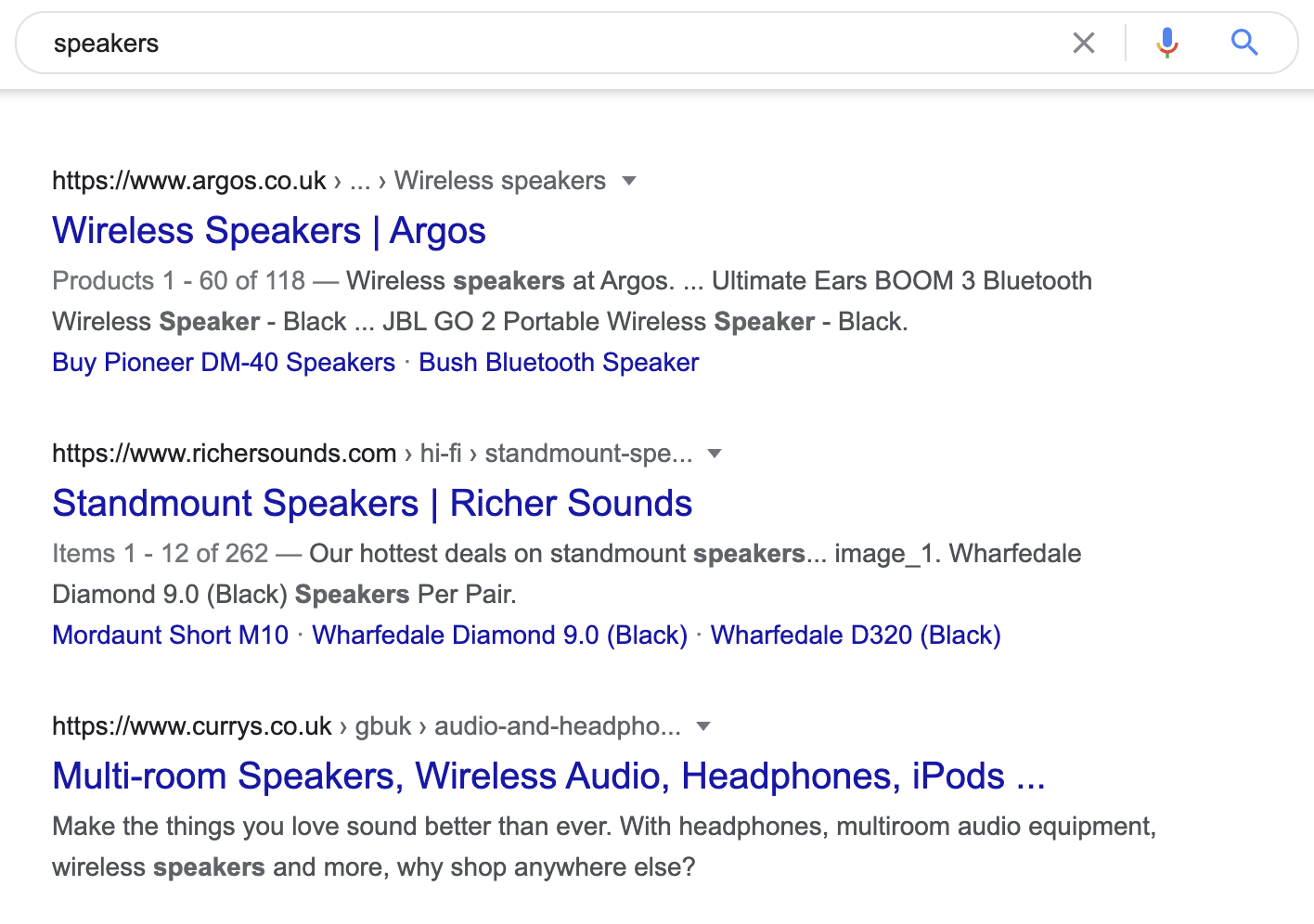The height and width of the screenshot is (924, 1314).
Task: Click the richersounds.com URL breadcrumb
Action: click(225, 454)
